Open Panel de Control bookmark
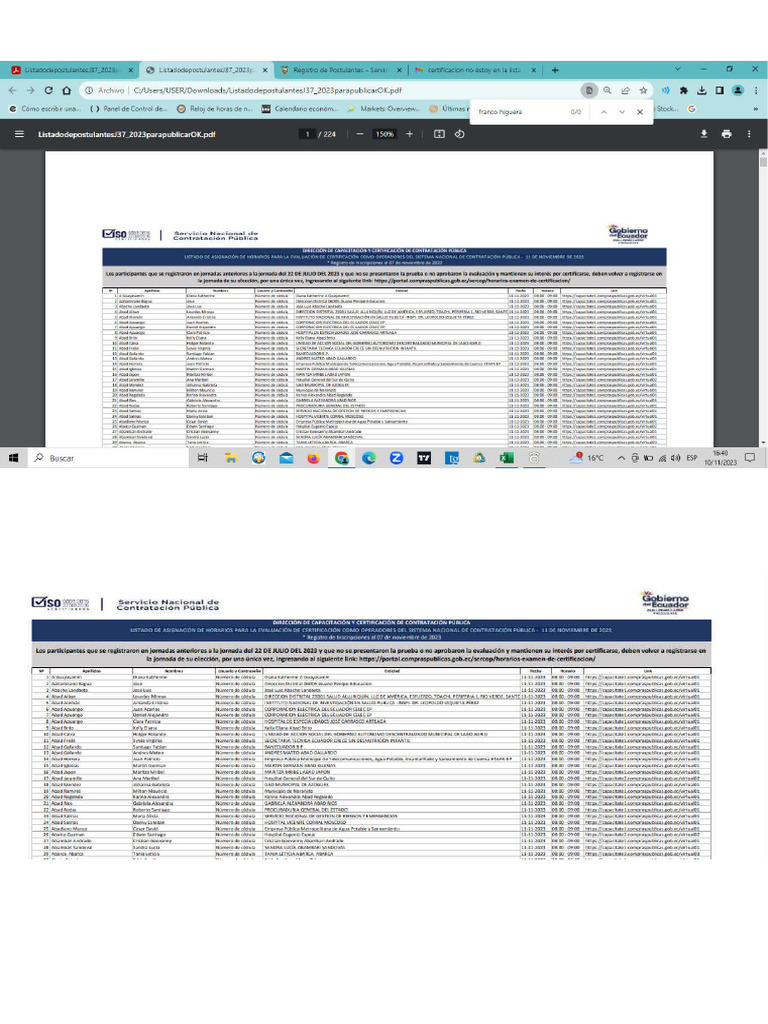The width and height of the screenshot is (768, 1024). pyautogui.click(x=129, y=109)
